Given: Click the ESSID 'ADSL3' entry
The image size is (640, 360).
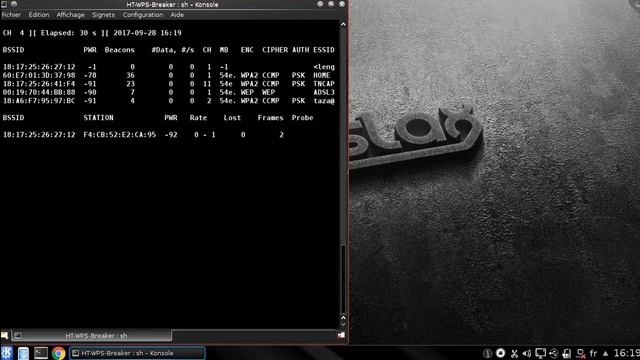Looking at the screenshot, I should 324,92.
